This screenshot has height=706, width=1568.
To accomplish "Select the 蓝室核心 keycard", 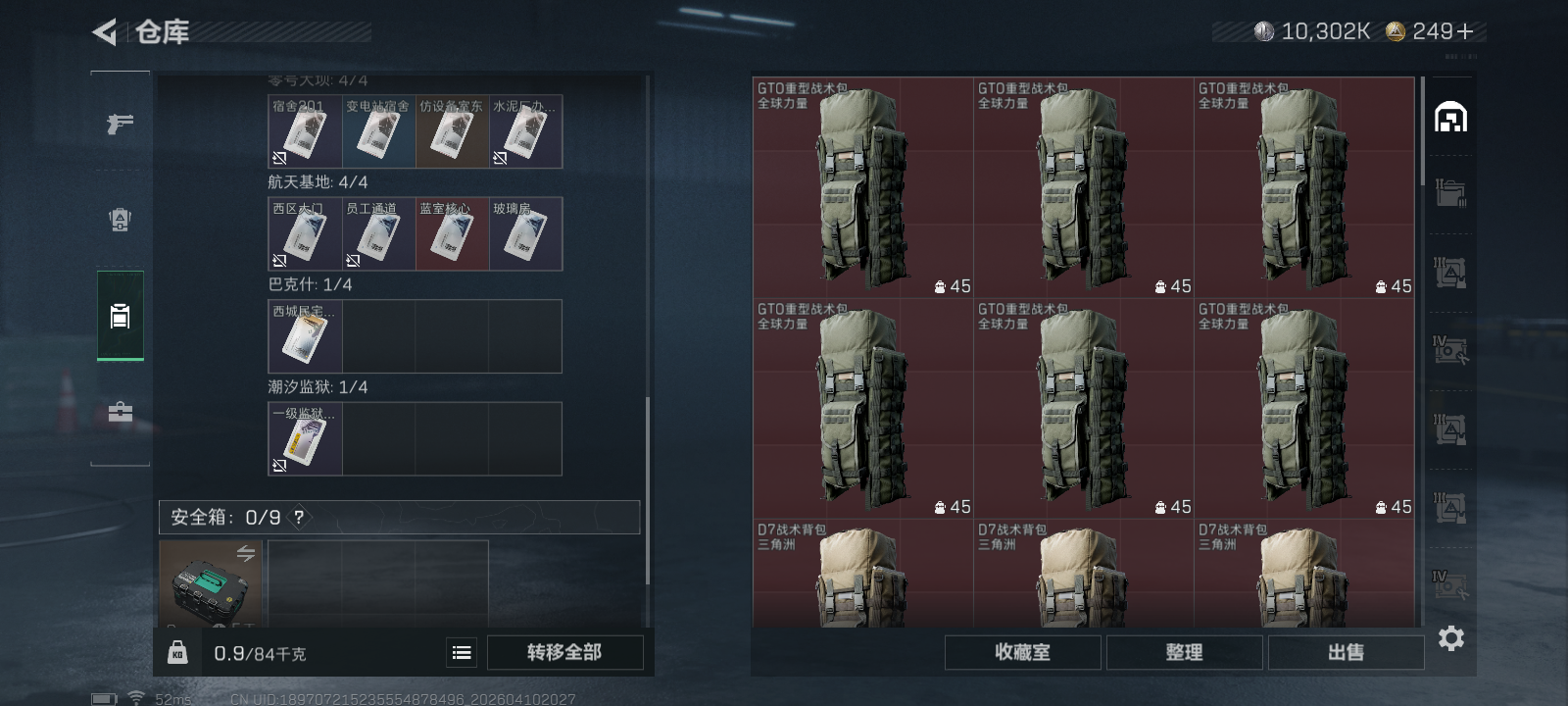I will click(x=452, y=233).
